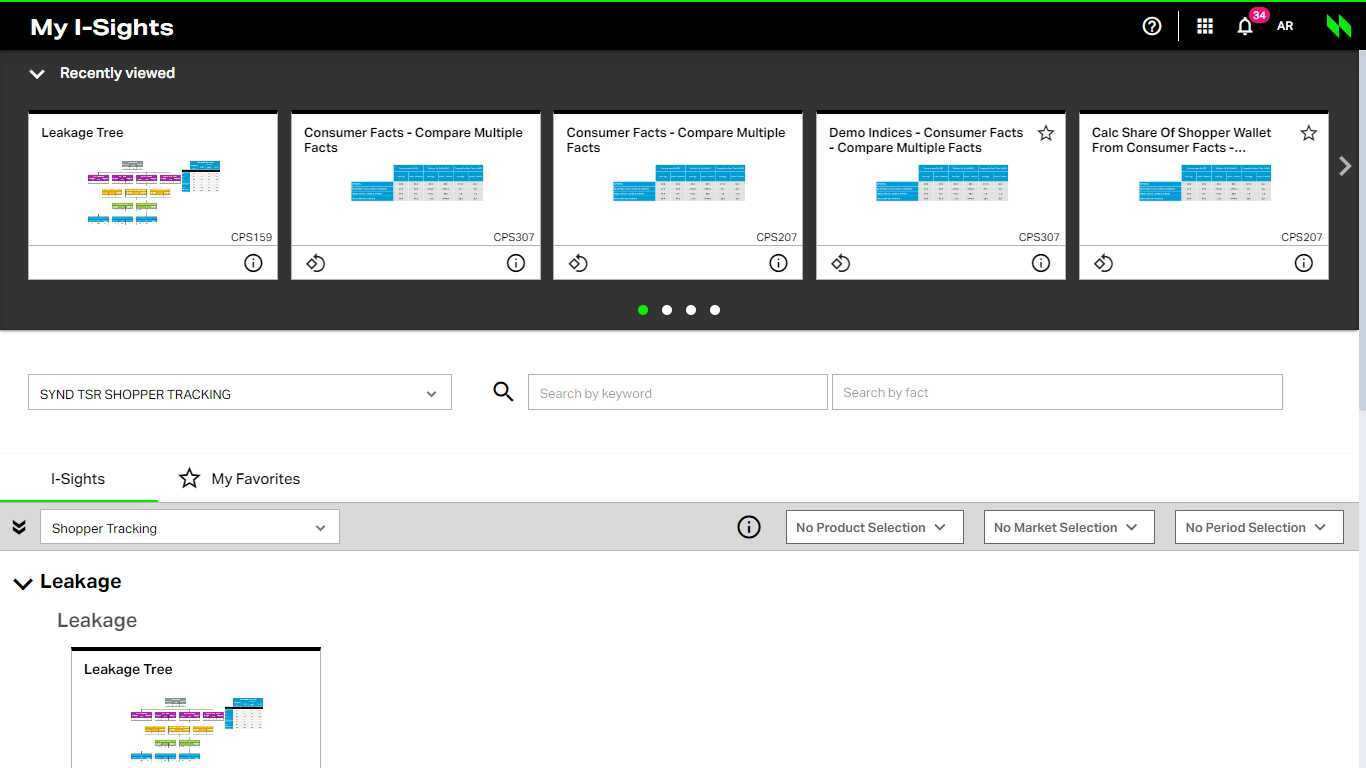This screenshot has width=1366, height=768.
Task: Open the app switcher grid icon
Action: (1205, 26)
